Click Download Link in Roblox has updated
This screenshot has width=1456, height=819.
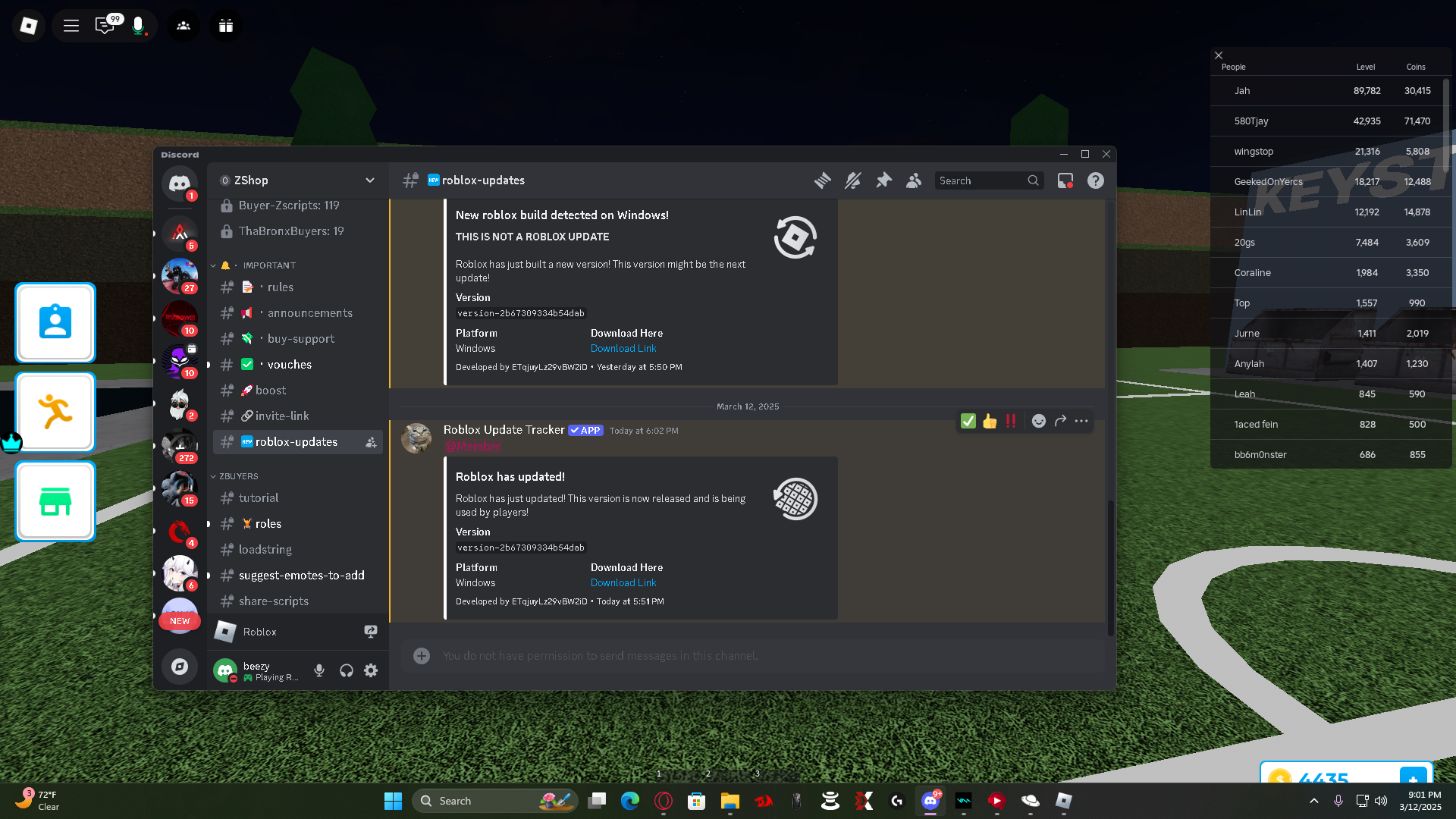coord(623,582)
